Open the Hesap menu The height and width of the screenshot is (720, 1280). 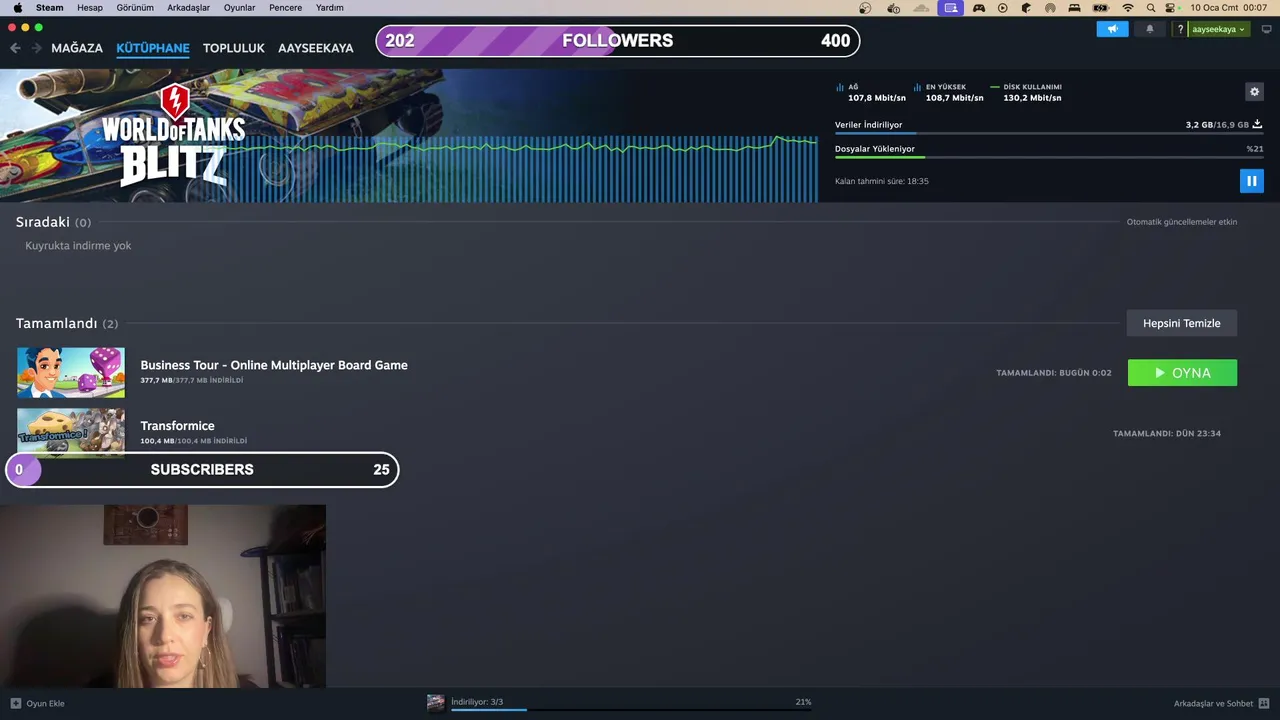coord(90,7)
